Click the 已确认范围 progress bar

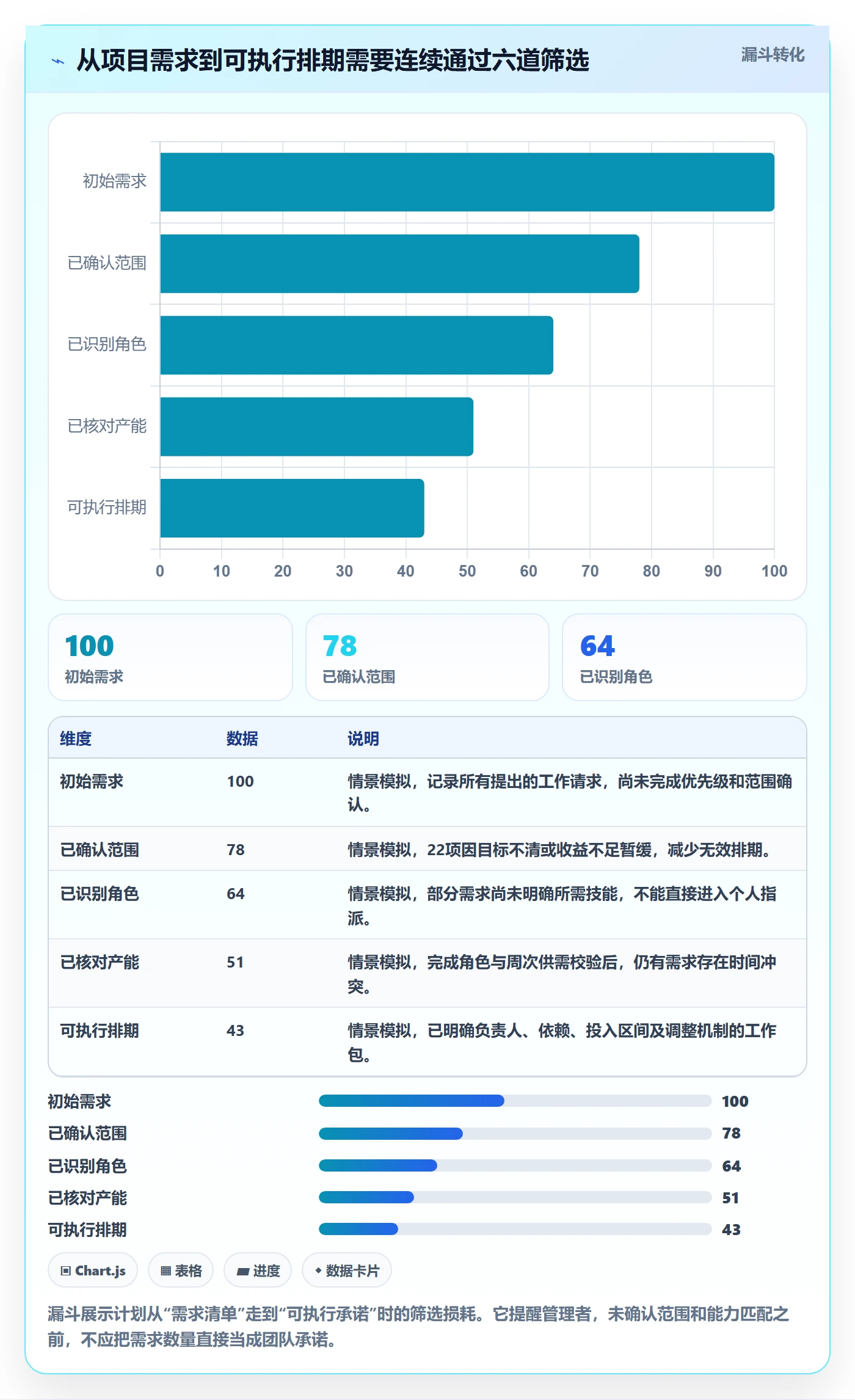coord(515,1134)
